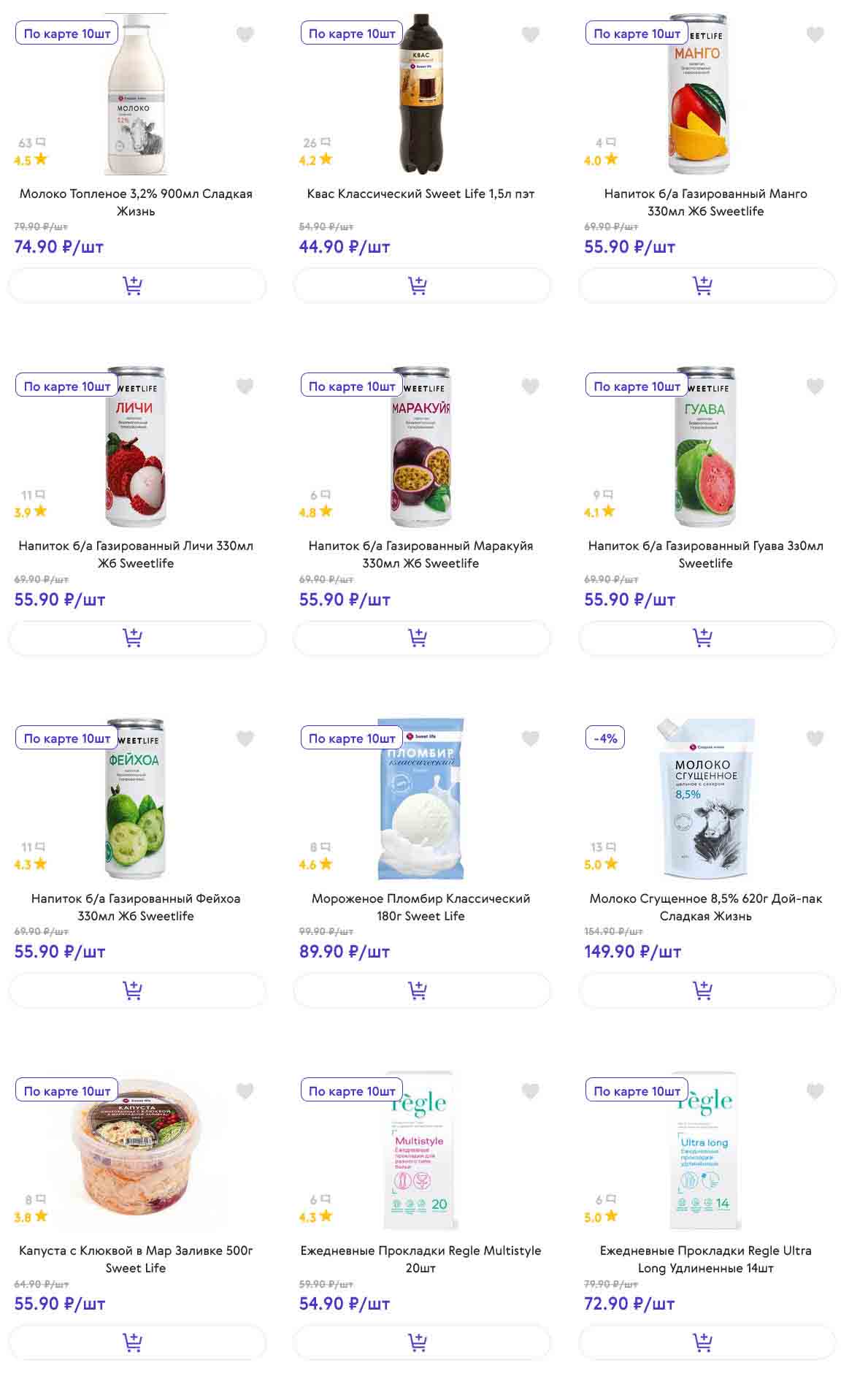Mark Капуста с Клюквой as favorite
The image size is (868, 1379).
(x=245, y=1091)
